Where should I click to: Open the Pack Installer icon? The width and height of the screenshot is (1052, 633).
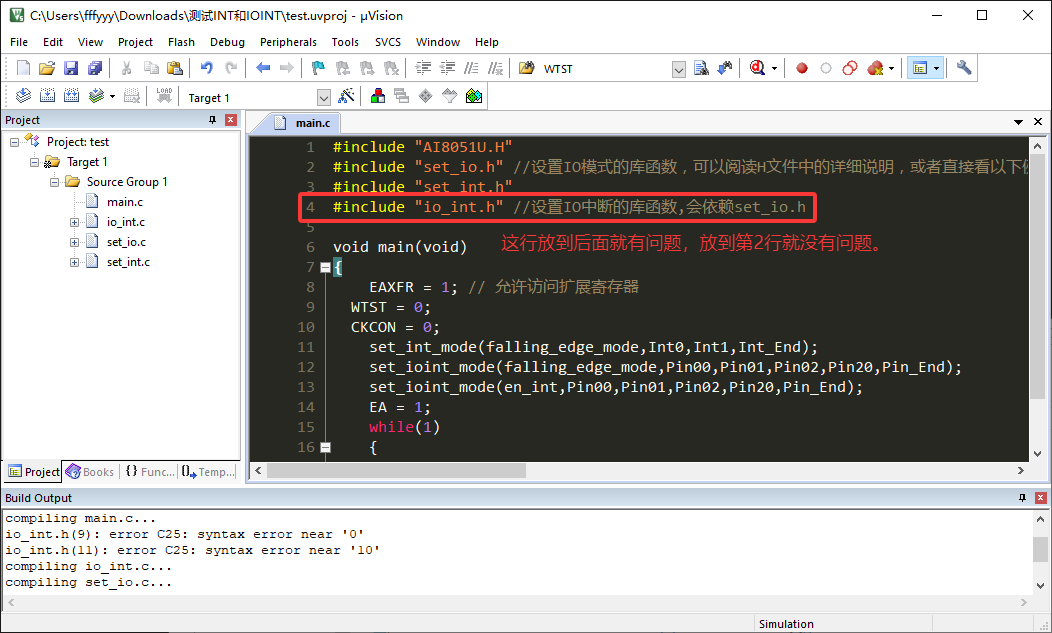point(474,96)
